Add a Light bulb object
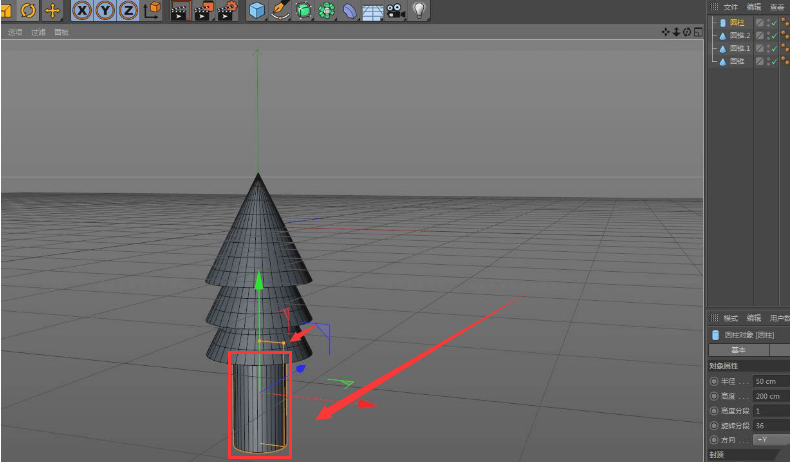The width and height of the screenshot is (790, 462). pyautogui.click(x=419, y=10)
